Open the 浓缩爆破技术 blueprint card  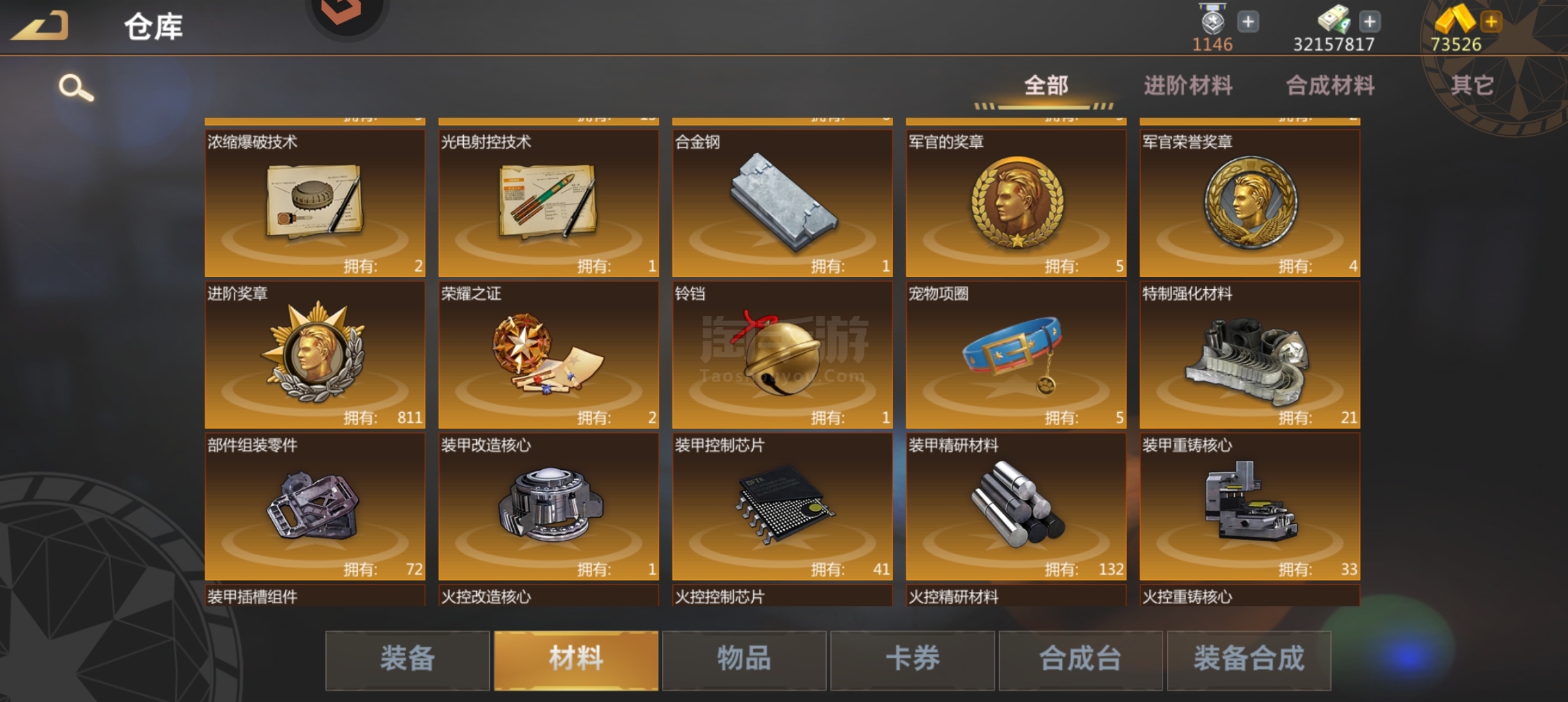tap(314, 203)
